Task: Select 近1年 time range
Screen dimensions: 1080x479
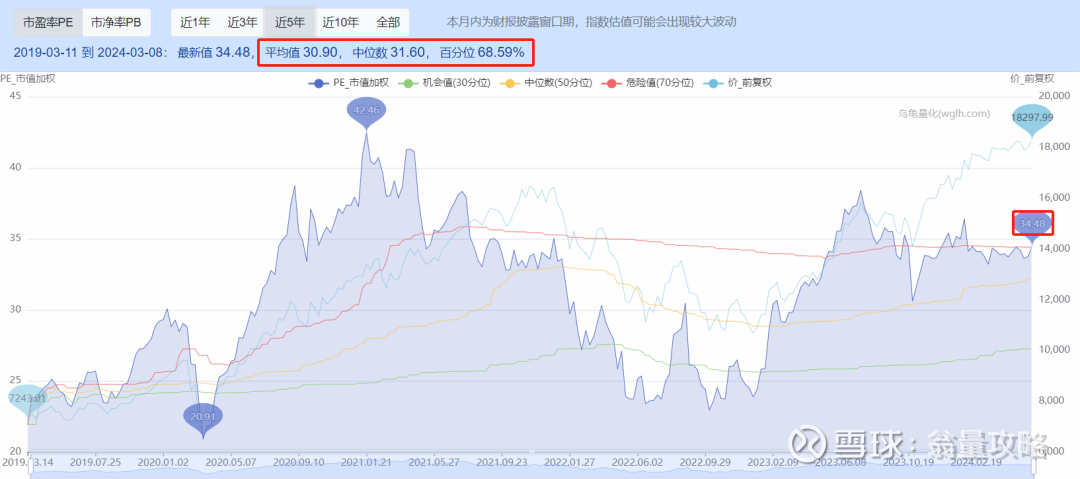Action: click(195, 22)
